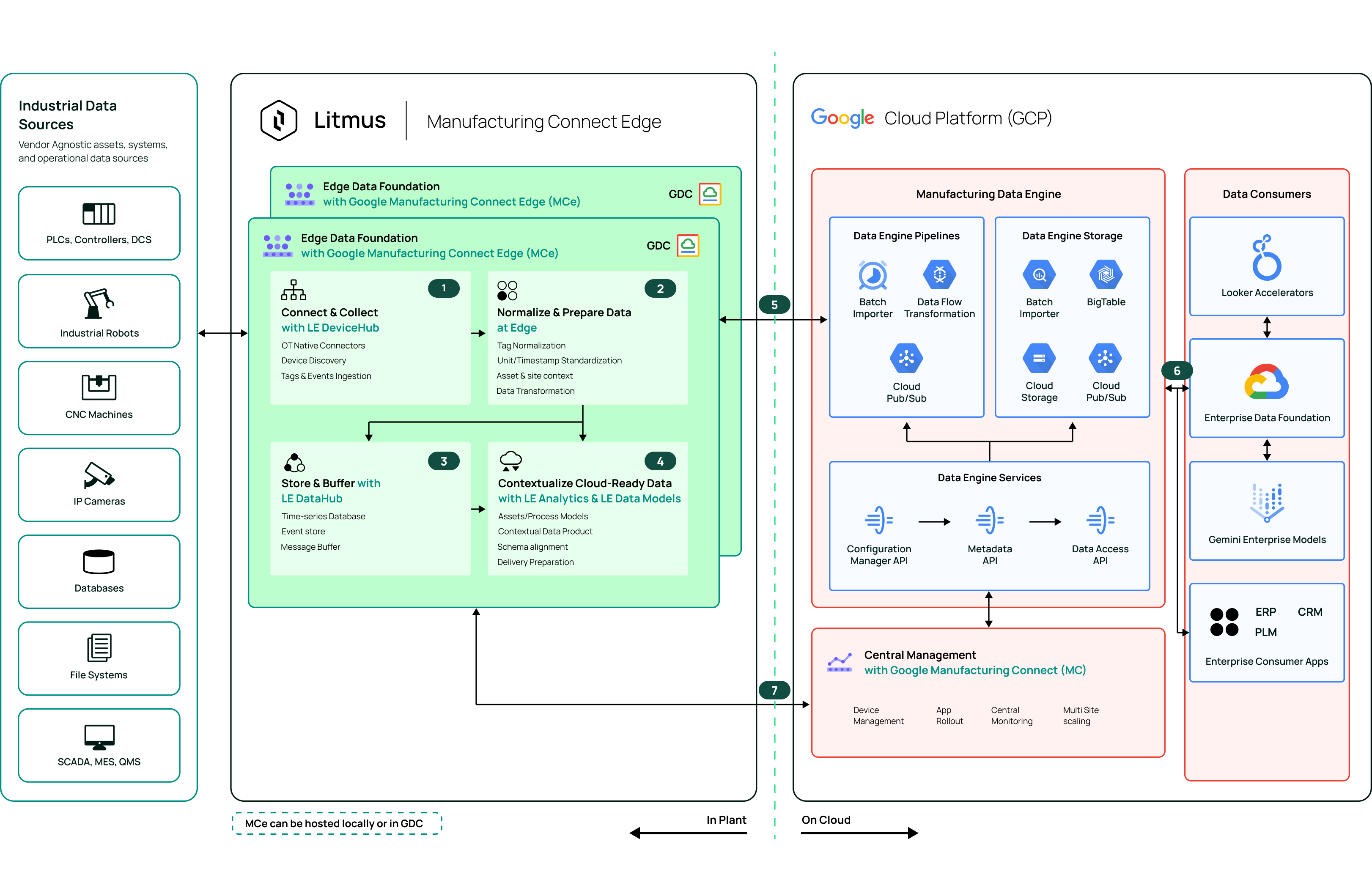This screenshot has width=1372, height=891.
Task: Click 'Time-series Database' text
Action: coord(323,516)
